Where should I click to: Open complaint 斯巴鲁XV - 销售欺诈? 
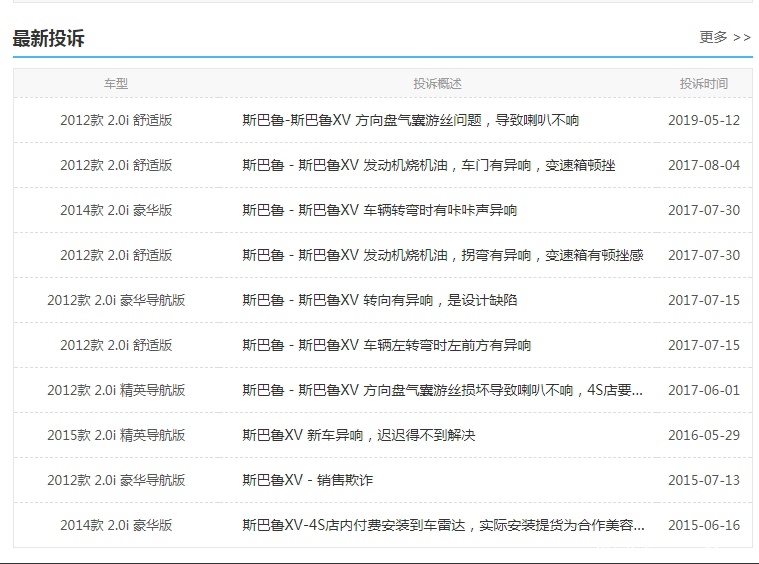coord(307,480)
